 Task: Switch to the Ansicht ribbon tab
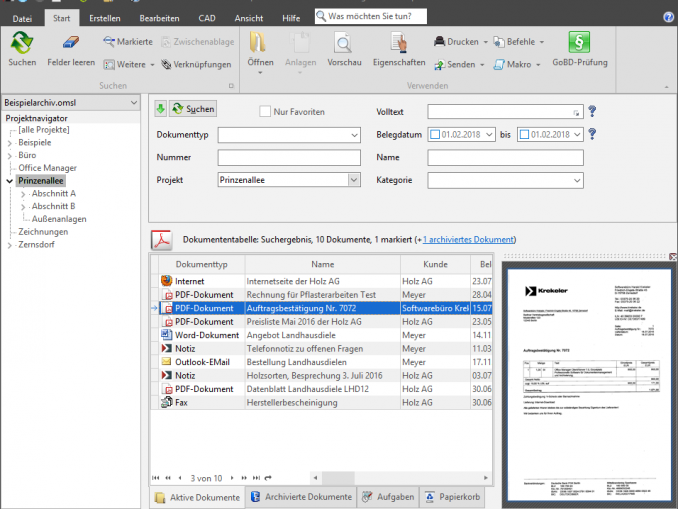(x=249, y=18)
